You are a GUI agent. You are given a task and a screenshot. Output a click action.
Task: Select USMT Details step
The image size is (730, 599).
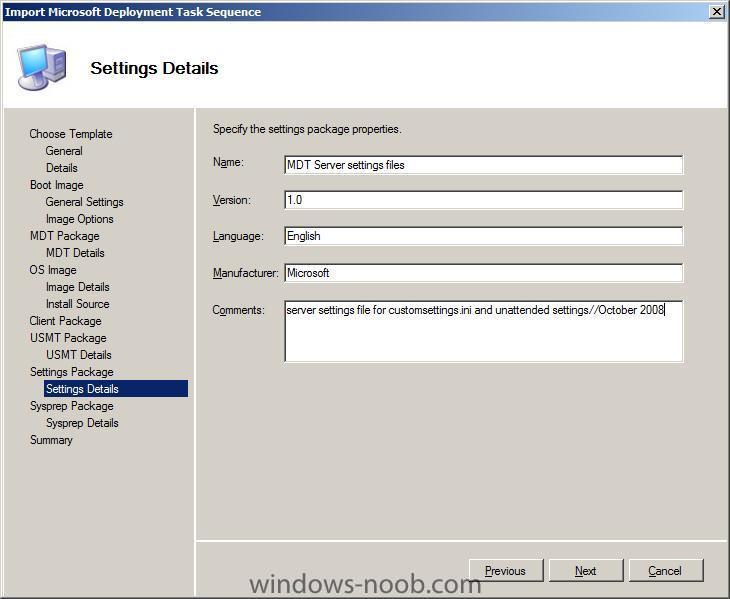pyautogui.click(x=79, y=355)
